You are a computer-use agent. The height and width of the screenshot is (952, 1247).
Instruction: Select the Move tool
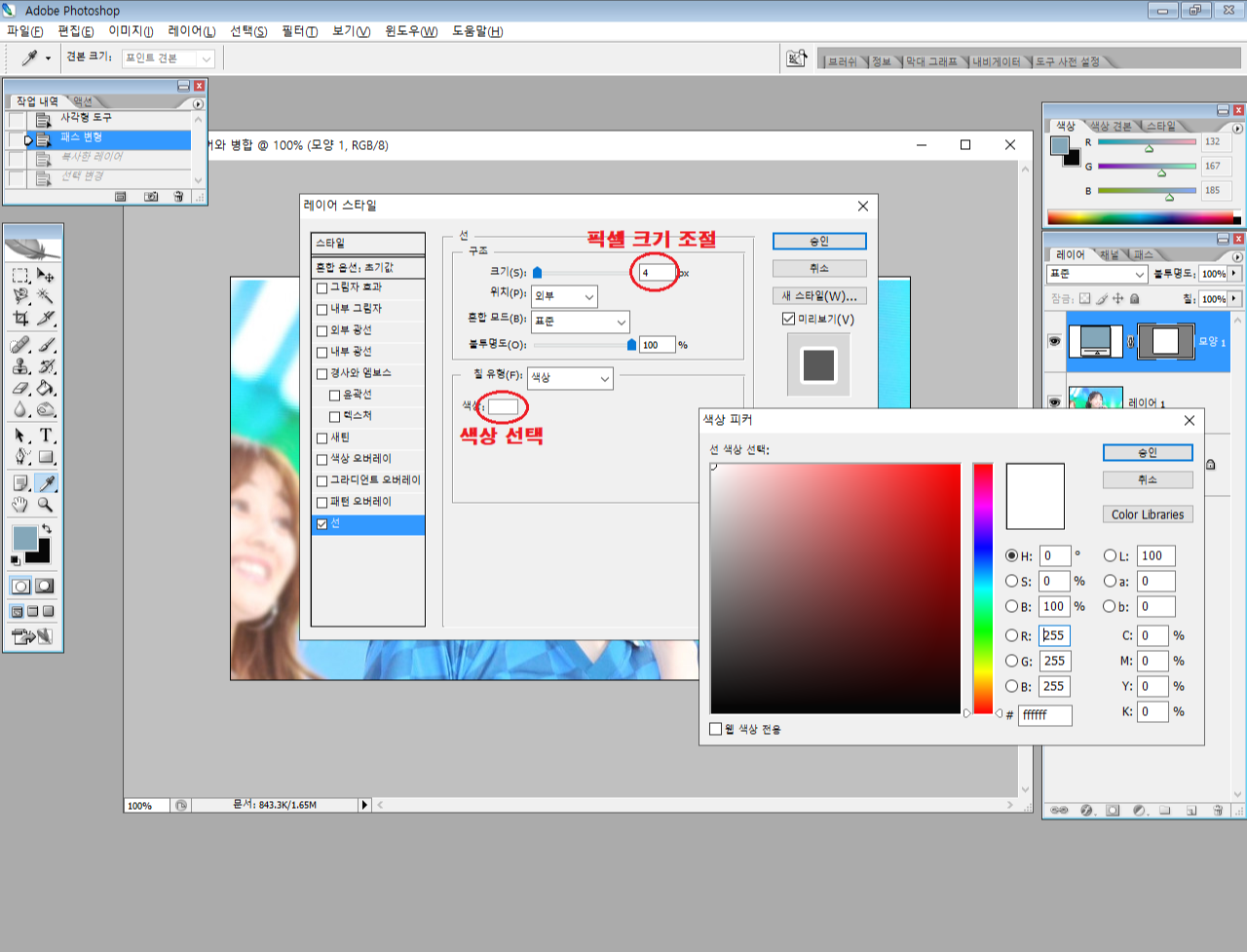click(45, 276)
